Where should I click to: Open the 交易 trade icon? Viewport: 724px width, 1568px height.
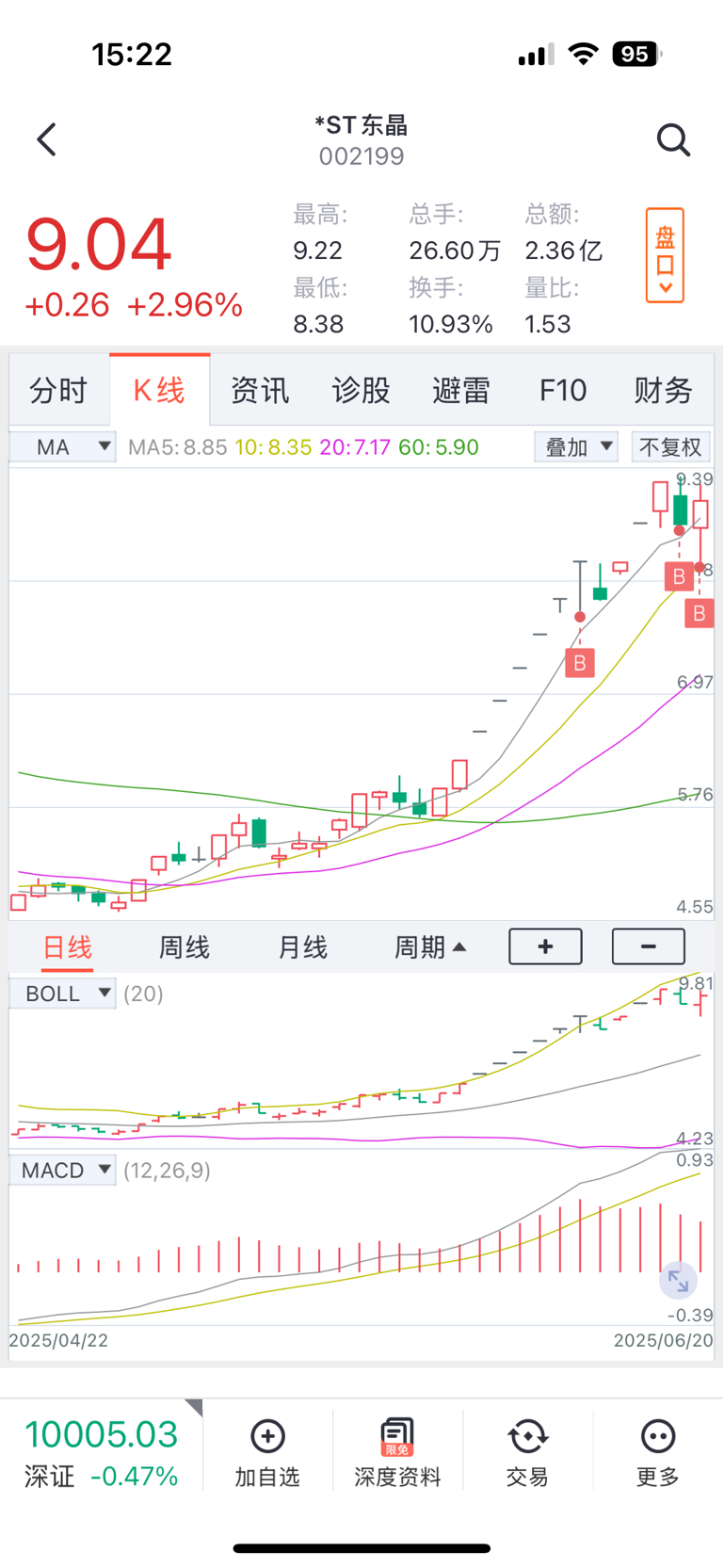[527, 1437]
